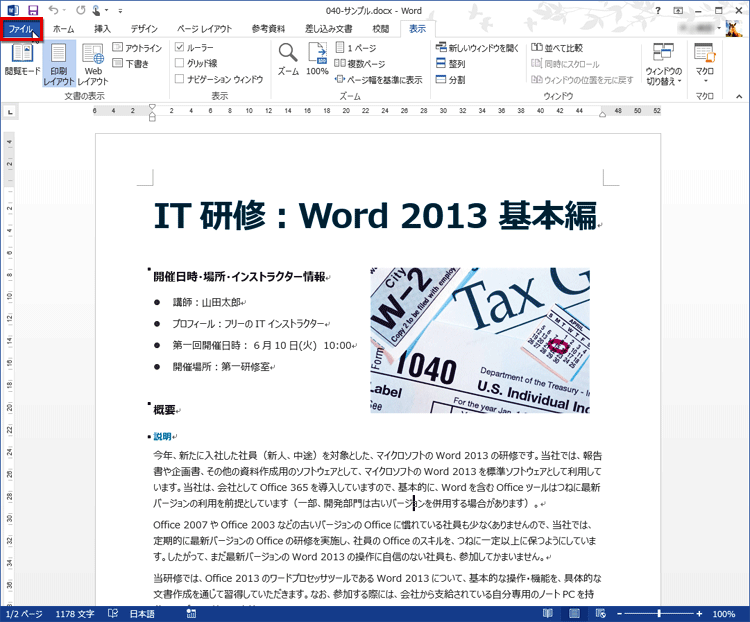Click the Redo icon in quick access toolbar
The height and width of the screenshot is (622, 750).
click(x=80, y=10)
